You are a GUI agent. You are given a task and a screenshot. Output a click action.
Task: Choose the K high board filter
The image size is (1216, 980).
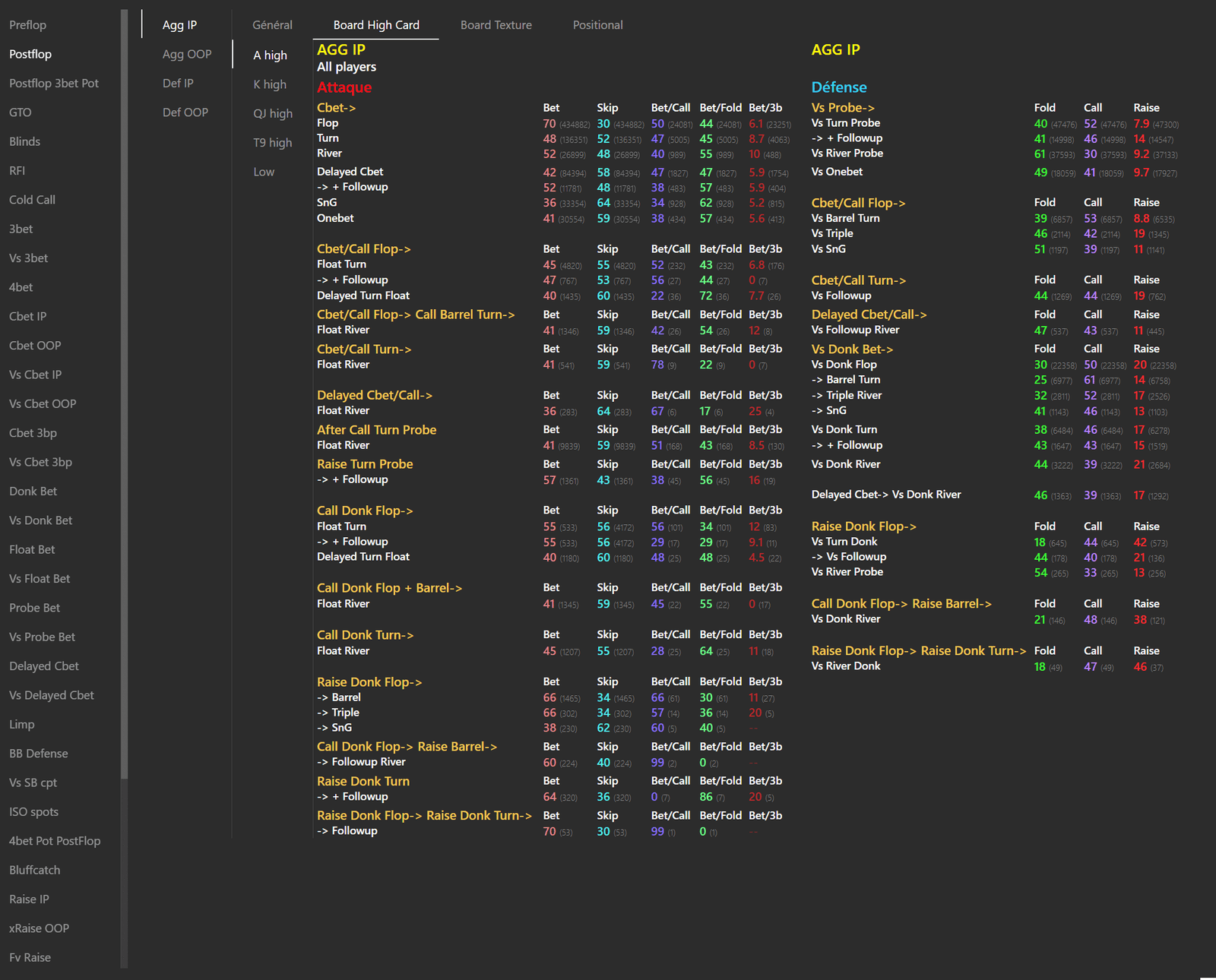(x=270, y=84)
